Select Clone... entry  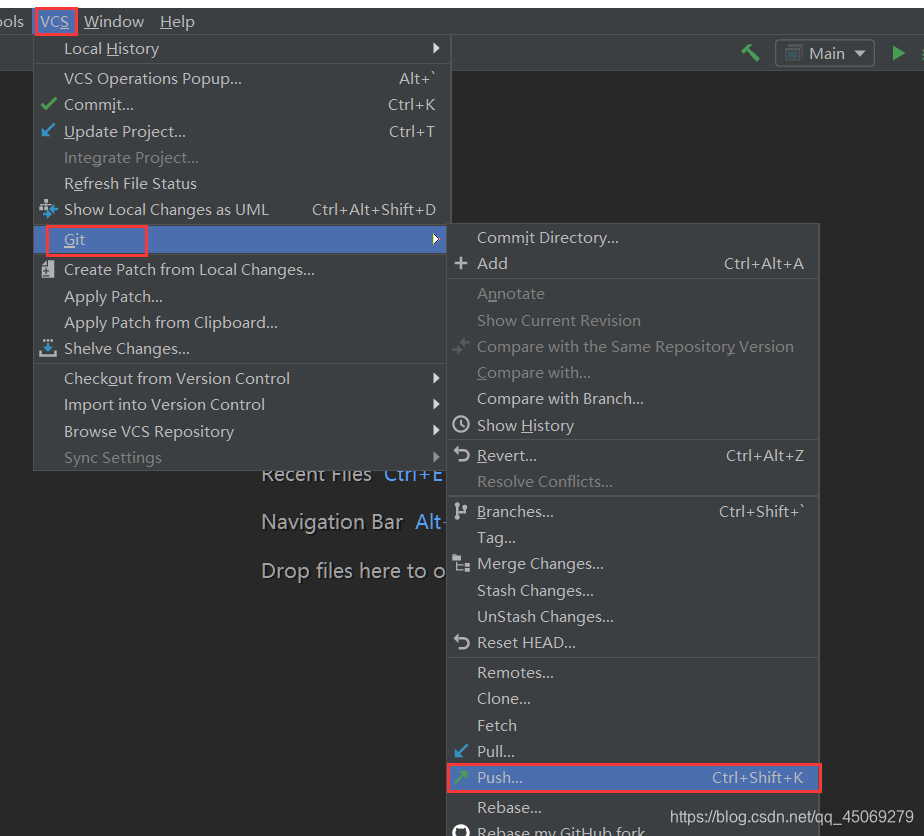coord(633,699)
